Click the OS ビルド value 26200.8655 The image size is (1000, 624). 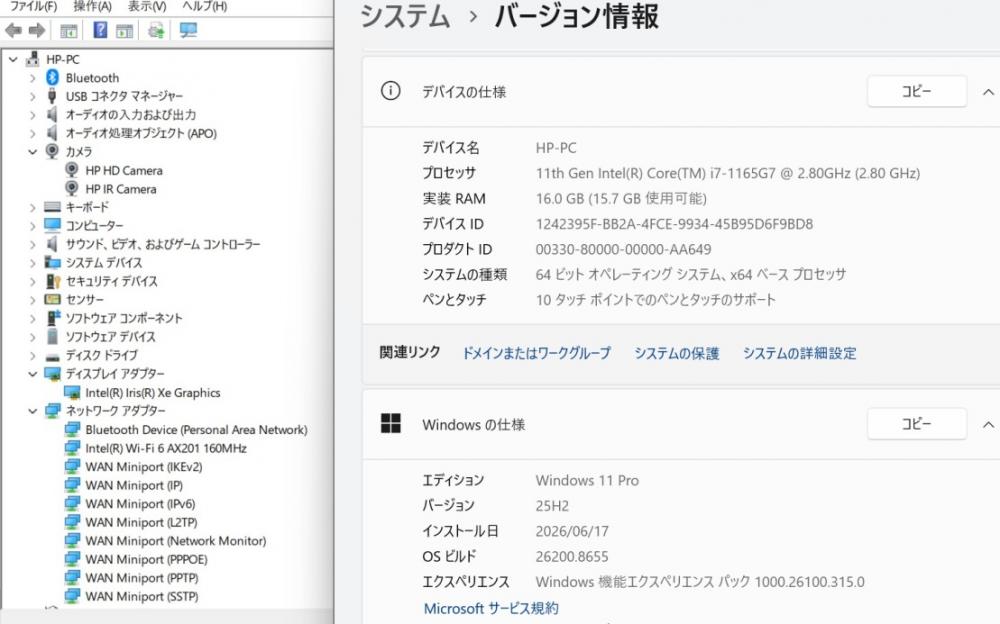point(572,556)
